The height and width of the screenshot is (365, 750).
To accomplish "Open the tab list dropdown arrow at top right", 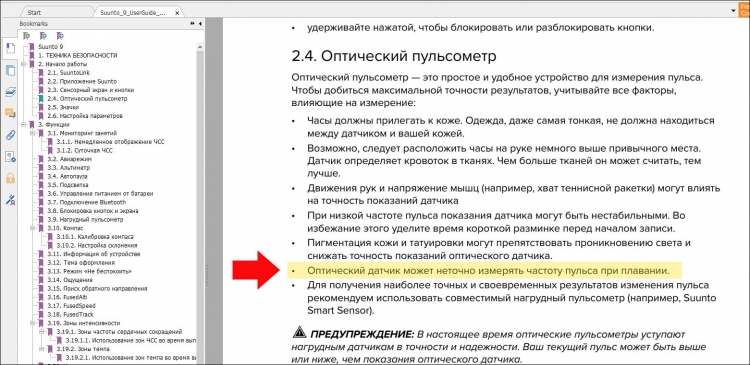I will click(x=733, y=10).
